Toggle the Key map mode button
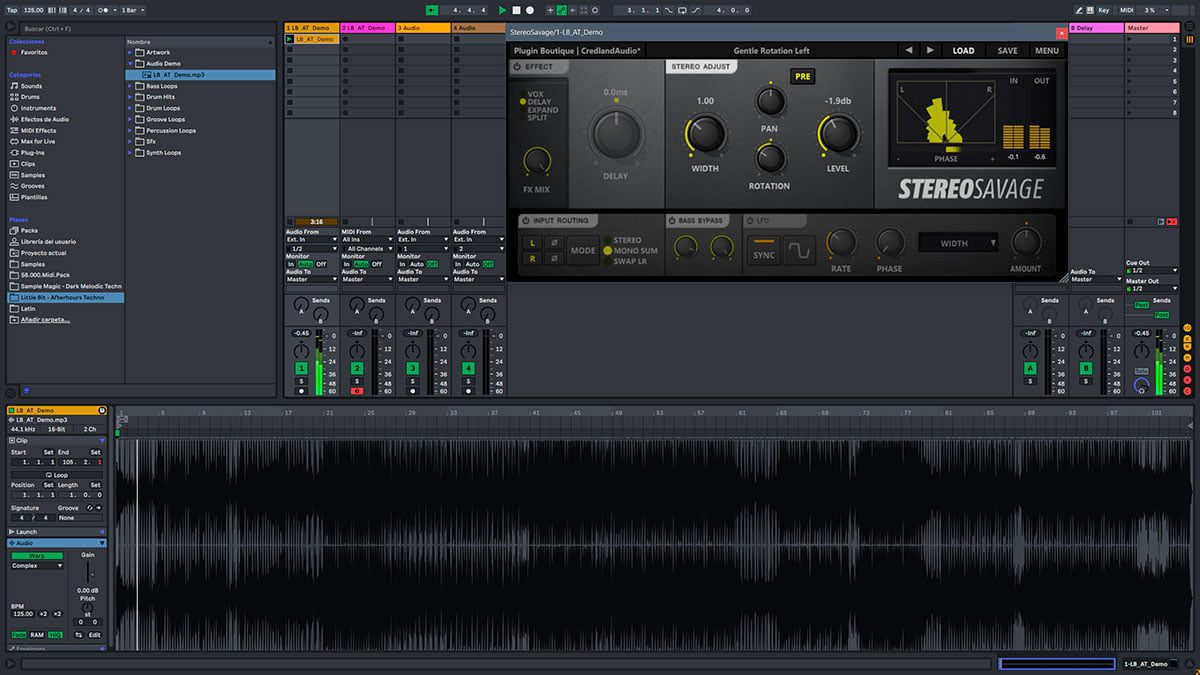 click(1104, 10)
